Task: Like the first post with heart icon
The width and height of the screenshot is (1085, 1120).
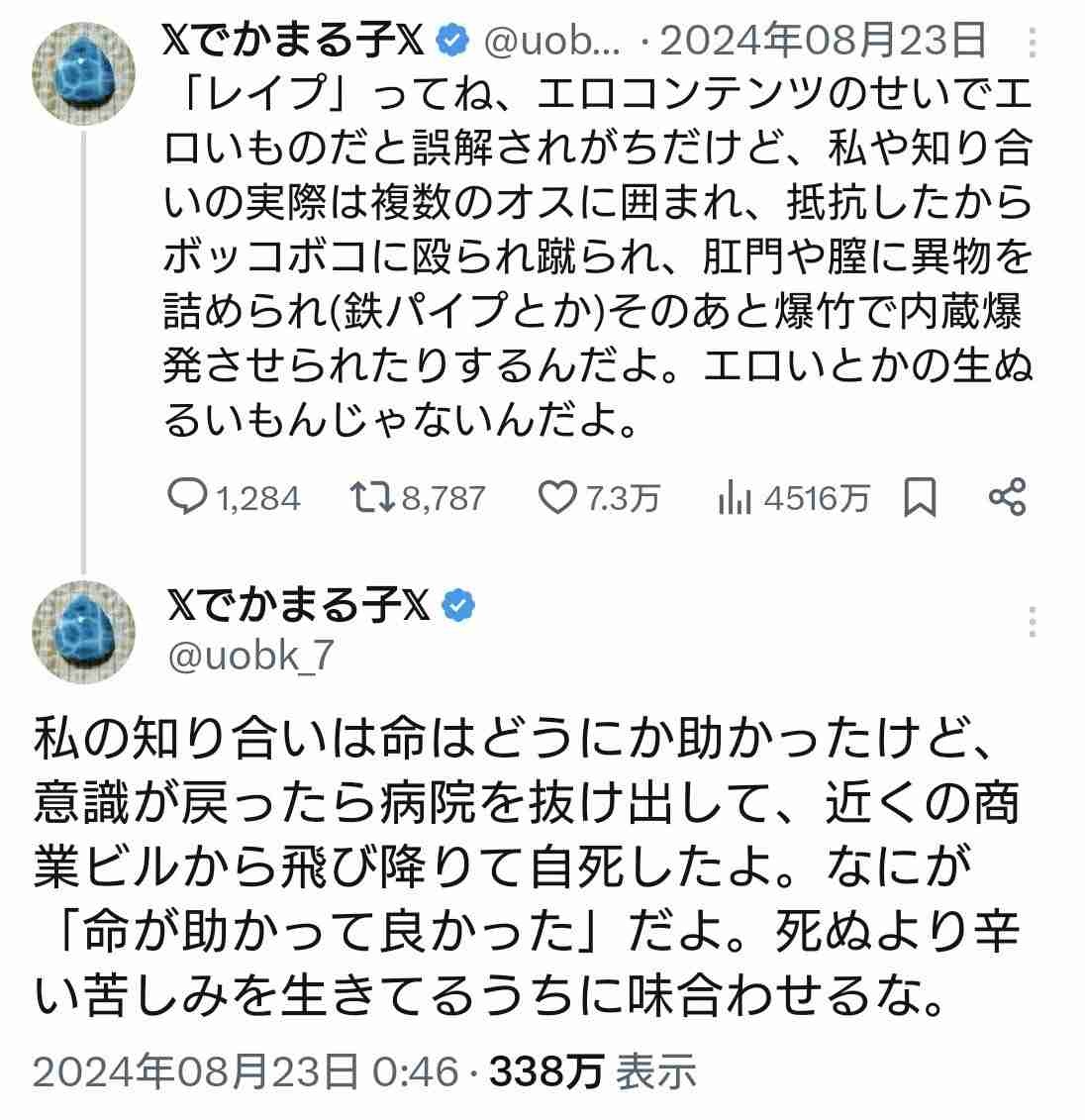Action: (x=555, y=497)
